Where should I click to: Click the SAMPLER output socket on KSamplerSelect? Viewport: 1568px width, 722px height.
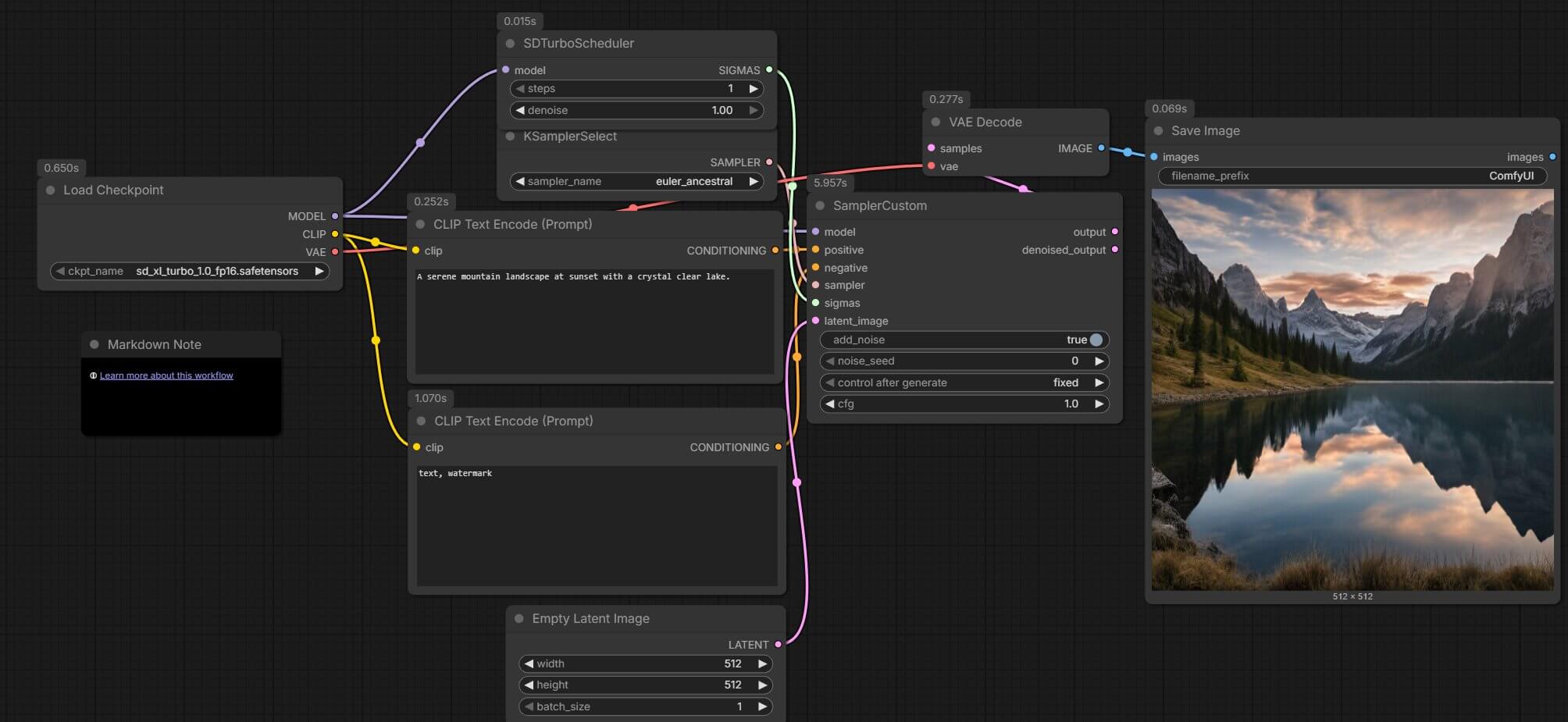[769, 162]
